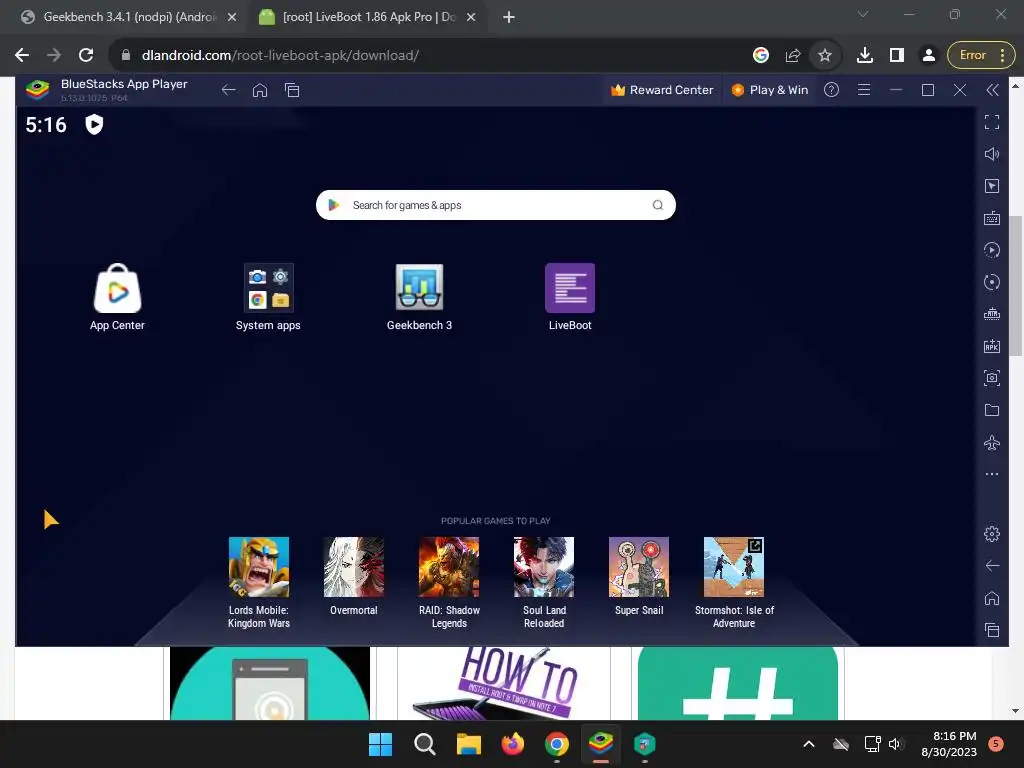Viewport: 1024px width, 768px height.
Task: Click sidebar recent apps icon
Action: point(991,630)
